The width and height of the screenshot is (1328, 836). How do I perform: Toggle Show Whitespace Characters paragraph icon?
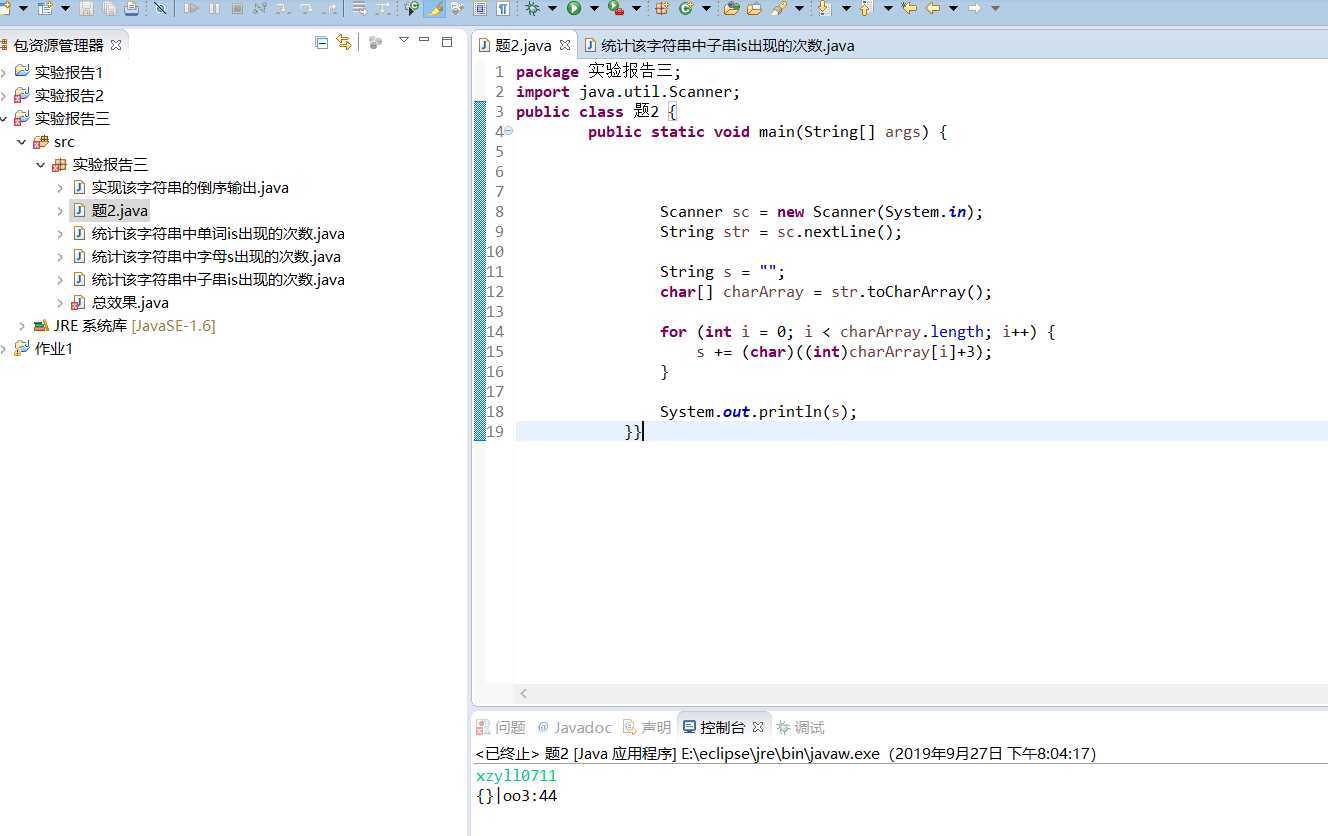click(x=503, y=8)
